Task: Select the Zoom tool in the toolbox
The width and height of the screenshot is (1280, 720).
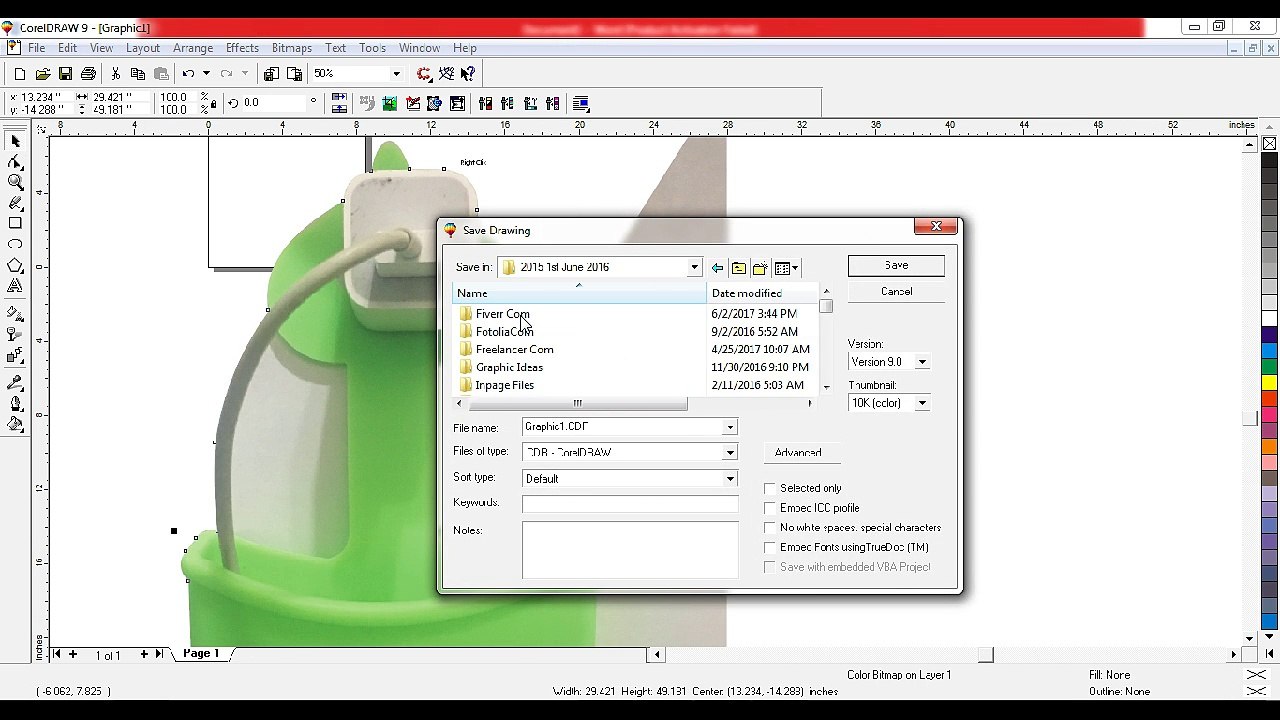Action: point(15,182)
